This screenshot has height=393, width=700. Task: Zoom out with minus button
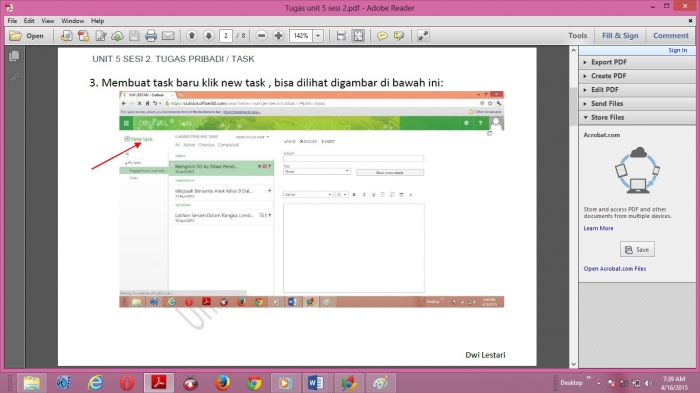click(x=262, y=36)
